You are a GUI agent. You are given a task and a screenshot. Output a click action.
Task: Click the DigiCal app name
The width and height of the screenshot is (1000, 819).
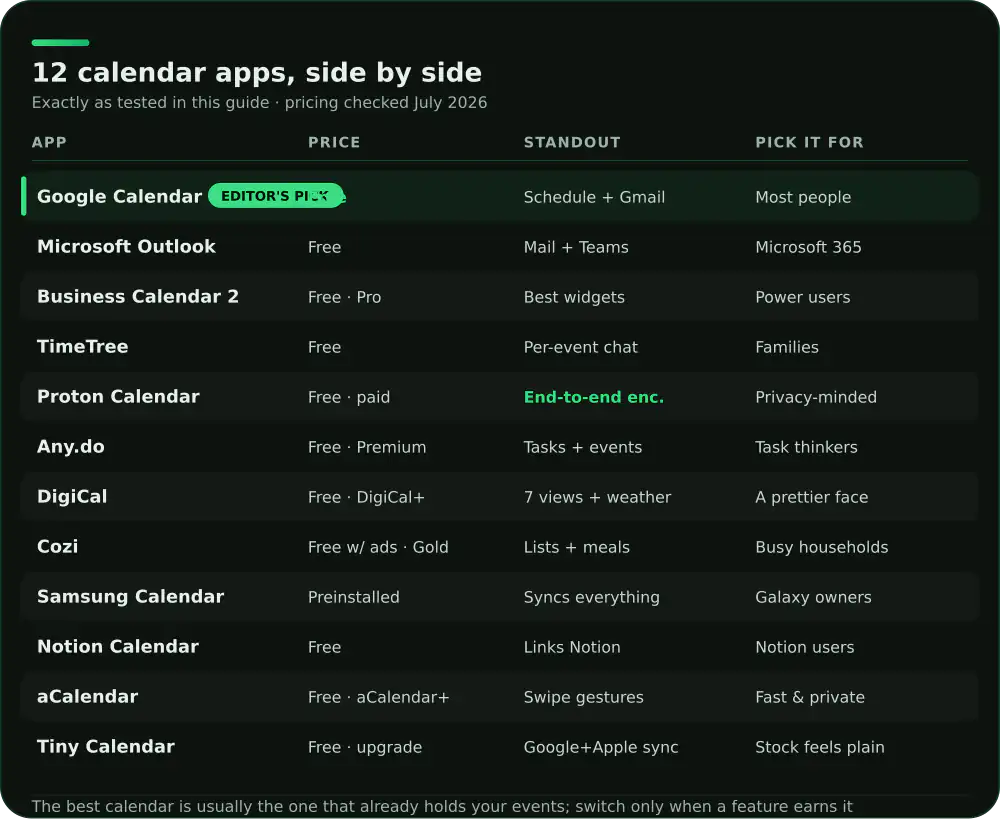(72, 497)
